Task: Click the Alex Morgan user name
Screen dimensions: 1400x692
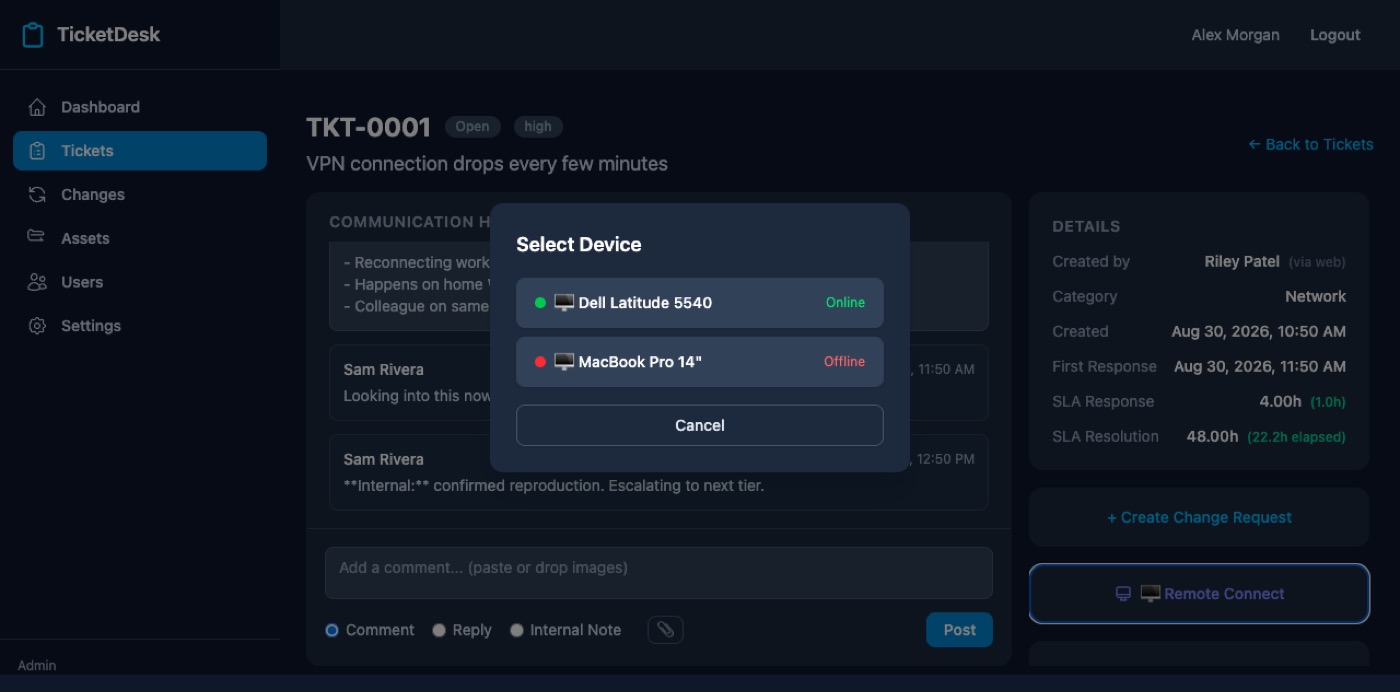Action: coord(1235,35)
